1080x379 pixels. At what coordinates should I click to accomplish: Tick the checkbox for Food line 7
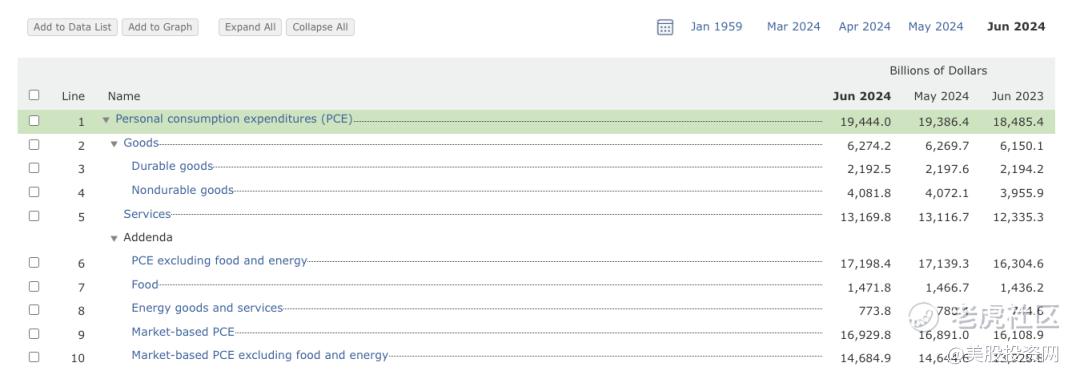[x=34, y=286]
